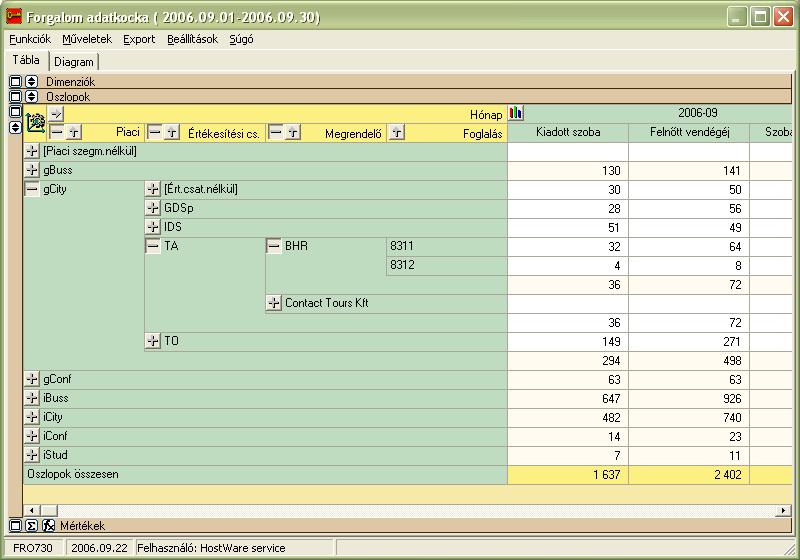The width and height of the screenshot is (800, 560).
Task: Click the running figure icon beside Mértékek
Action: 48,525
